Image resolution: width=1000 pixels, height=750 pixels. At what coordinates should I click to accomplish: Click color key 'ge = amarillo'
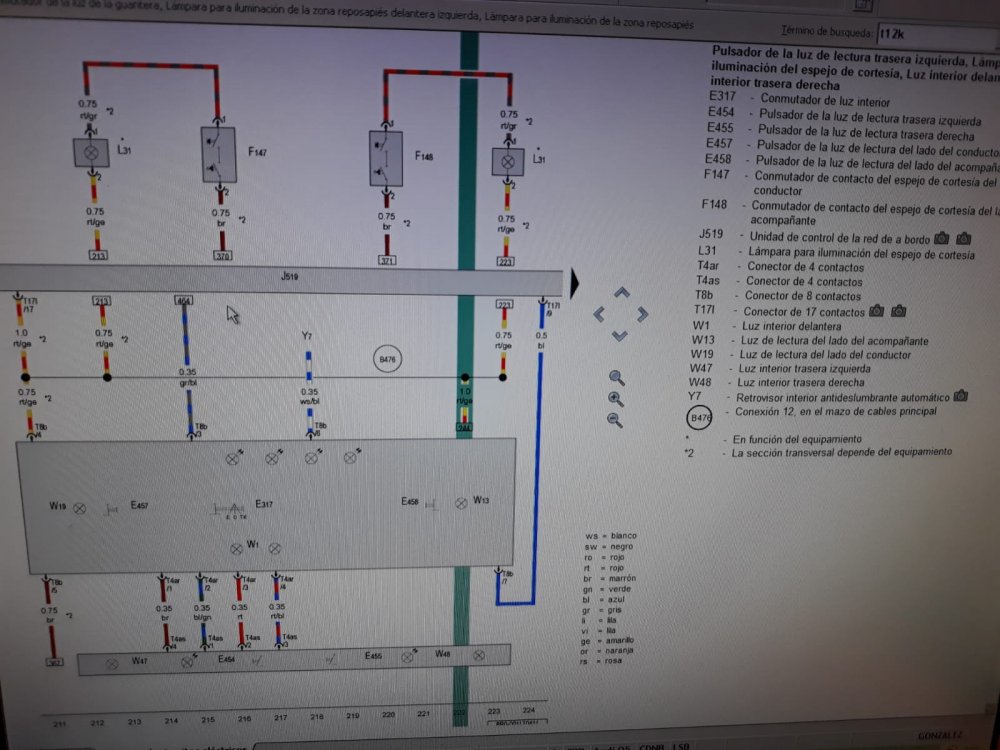click(x=607, y=640)
